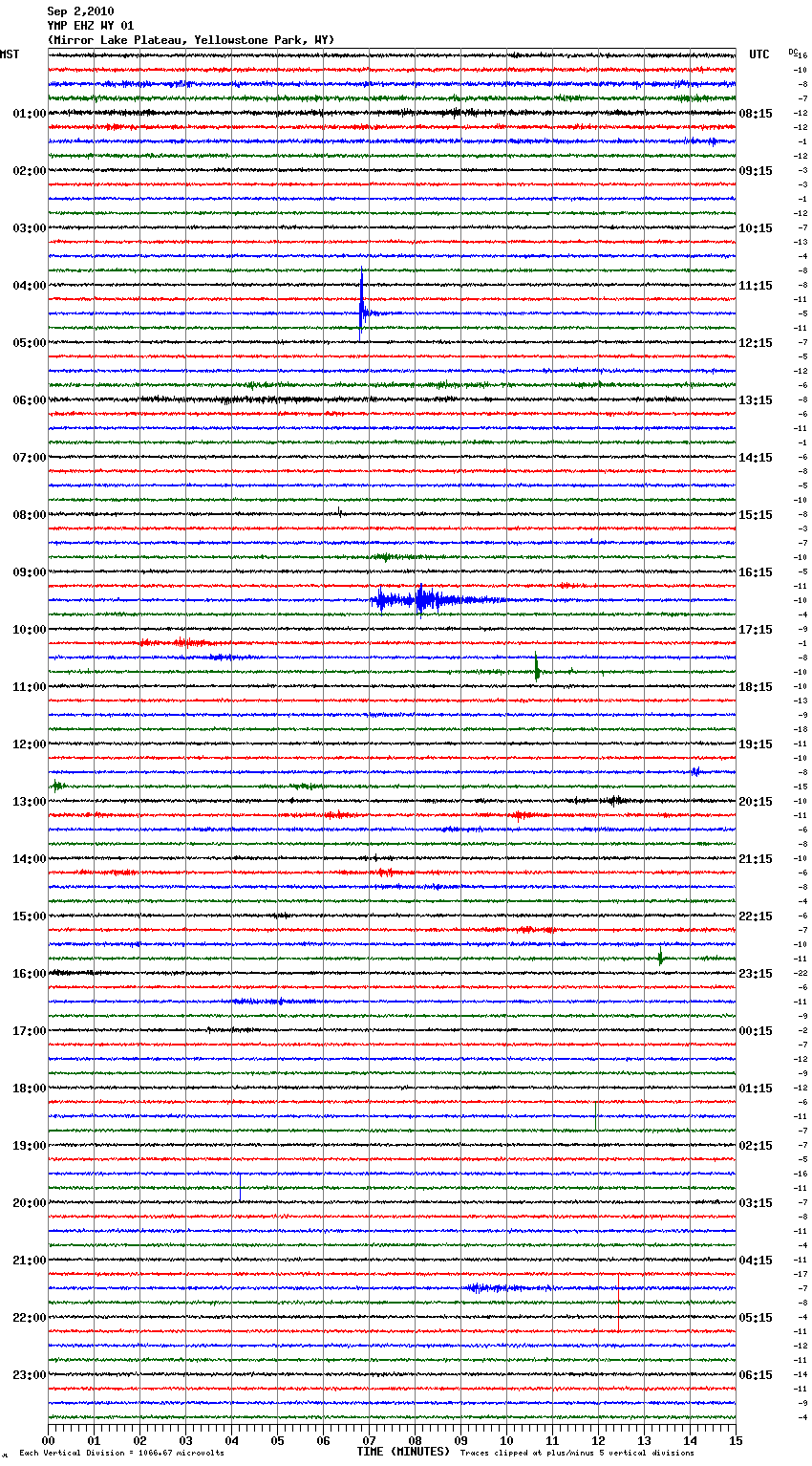Click the station code 'YMP EHZ WY 01'
Image resolution: width=812 pixels, height=1466 pixels.
point(91,26)
